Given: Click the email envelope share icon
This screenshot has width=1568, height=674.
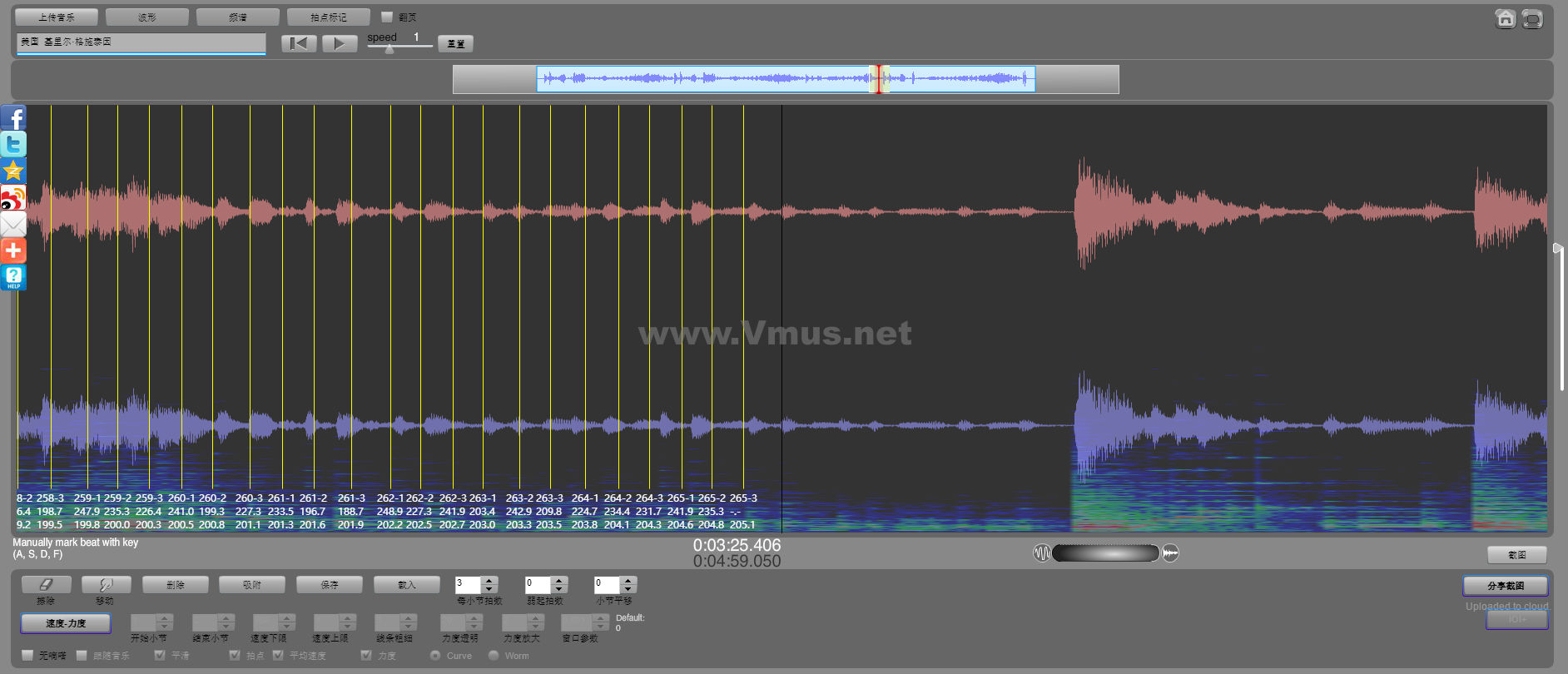Looking at the screenshot, I should pyautogui.click(x=13, y=224).
